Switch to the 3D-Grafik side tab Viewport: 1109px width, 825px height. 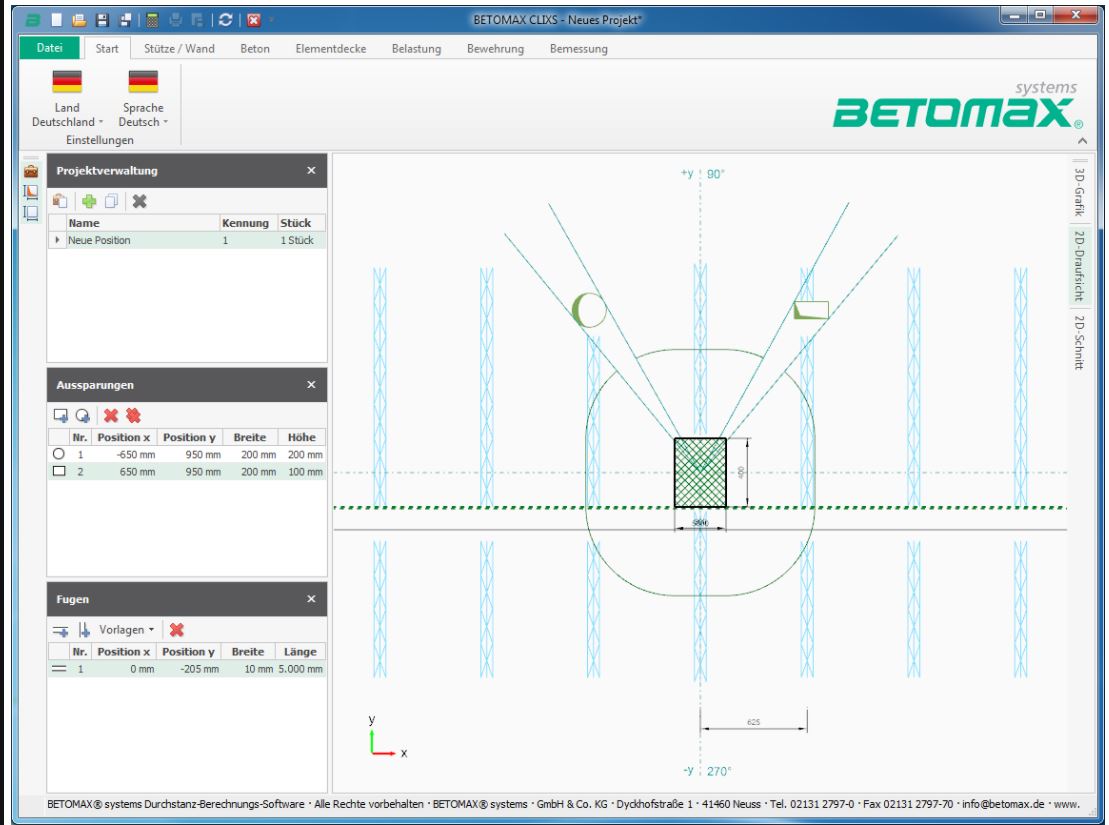(x=1079, y=191)
